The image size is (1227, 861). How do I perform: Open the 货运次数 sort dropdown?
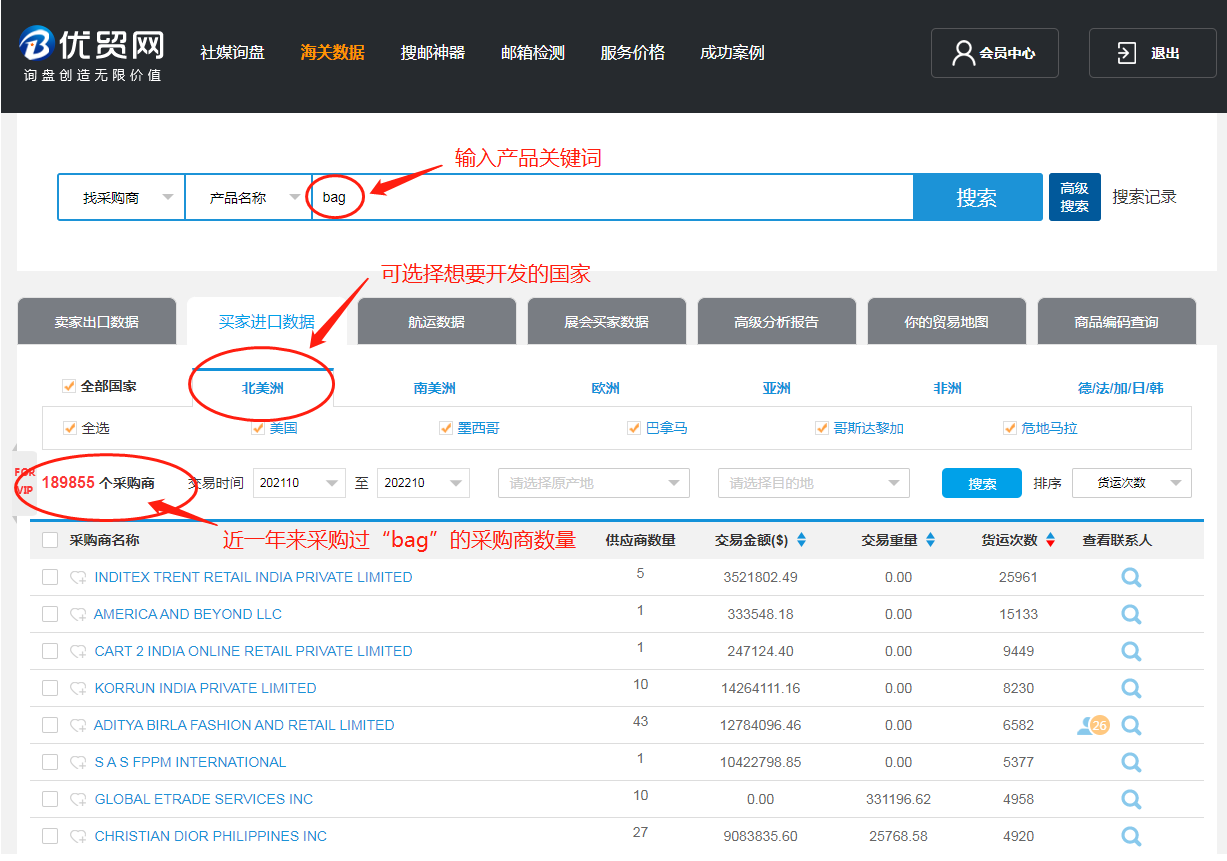pyautogui.click(x=1132, y=483)
